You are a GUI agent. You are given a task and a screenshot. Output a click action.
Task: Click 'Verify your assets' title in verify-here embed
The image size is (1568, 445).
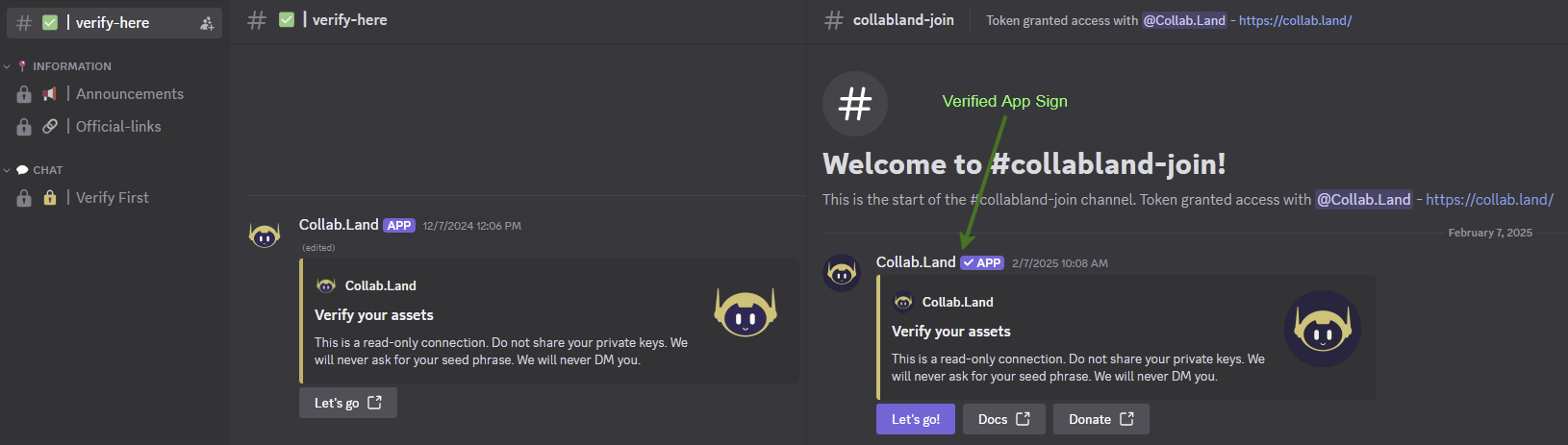coord(374,315)
